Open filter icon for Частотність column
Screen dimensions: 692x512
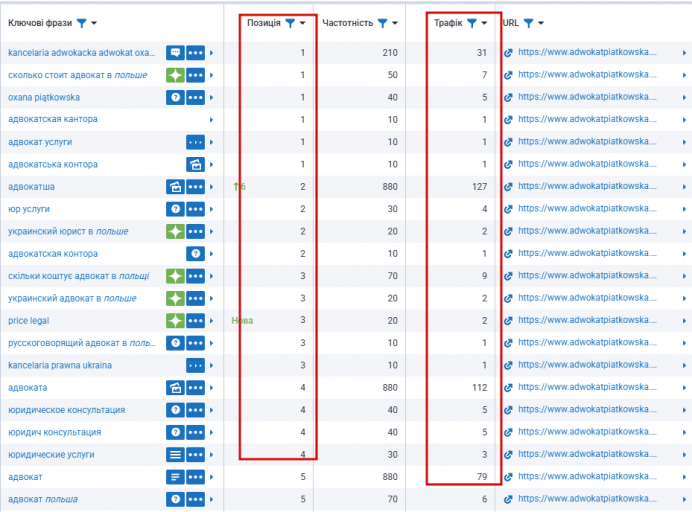383,23
